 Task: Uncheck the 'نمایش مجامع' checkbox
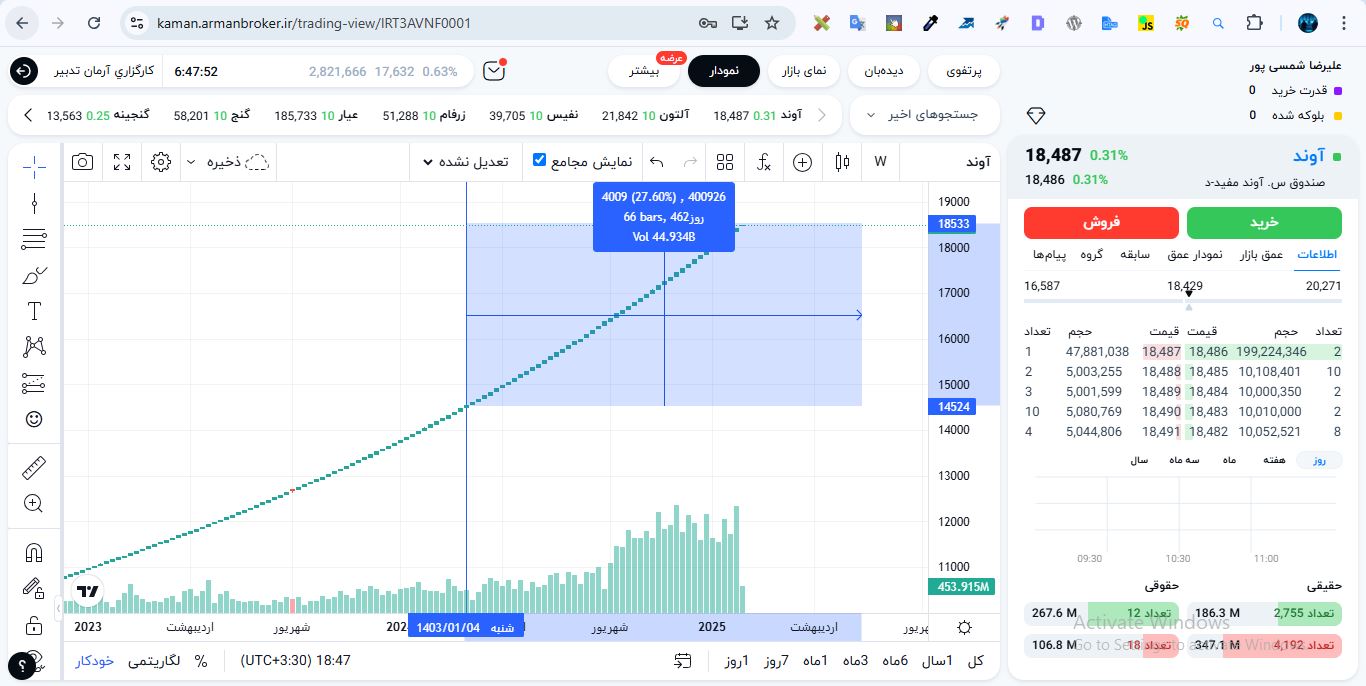tap(540, 160)
